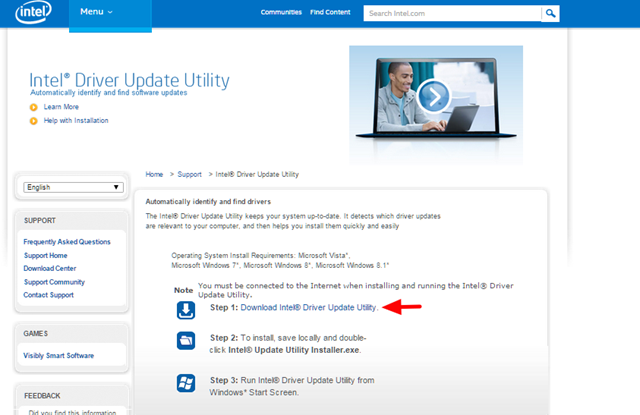This screenshot has height=415, width=640.
Task: Open Find Content in the top bar
Action: pyautogui.click(x=330, y=12)
